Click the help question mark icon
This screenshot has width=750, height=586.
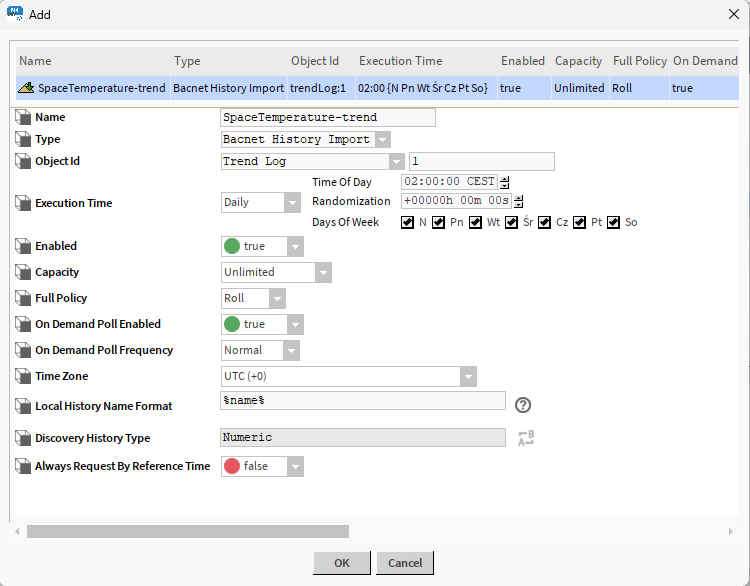pos(522,405)
